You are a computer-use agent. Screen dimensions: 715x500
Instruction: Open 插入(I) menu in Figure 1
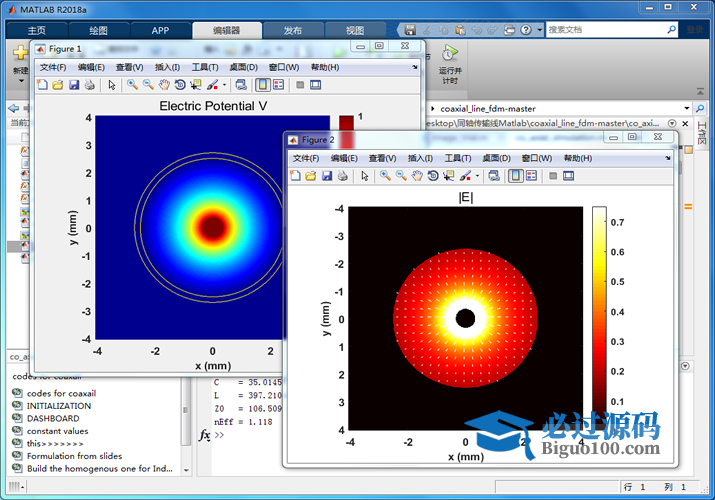(167, 67)
